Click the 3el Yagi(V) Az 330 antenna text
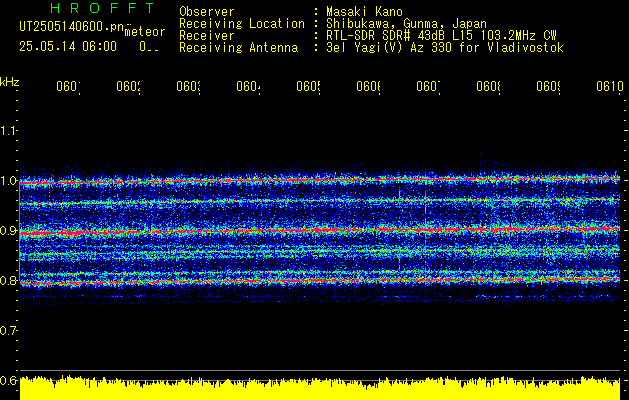 (445, 48)
